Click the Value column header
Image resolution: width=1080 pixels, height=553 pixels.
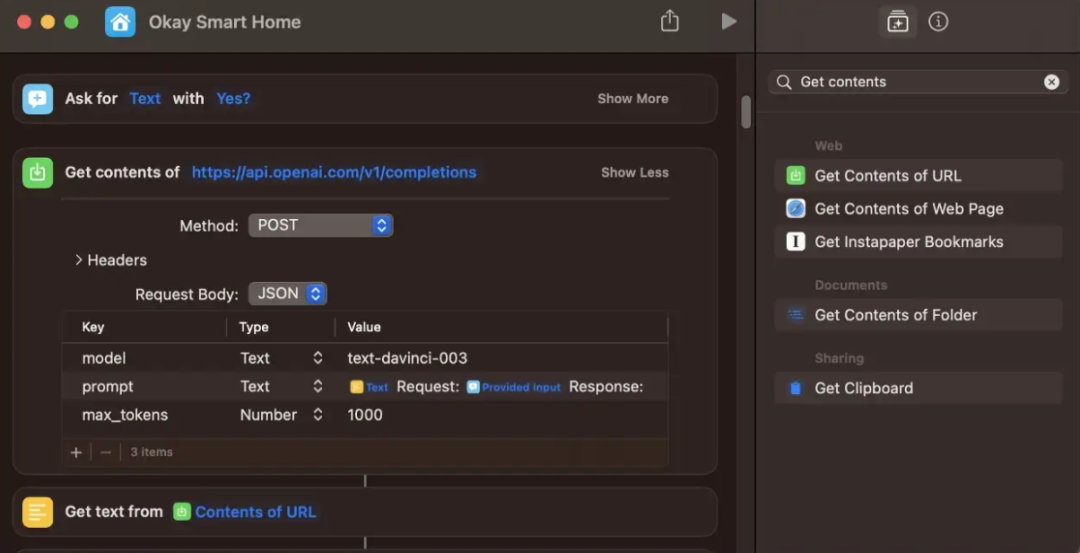coord(364,327)
